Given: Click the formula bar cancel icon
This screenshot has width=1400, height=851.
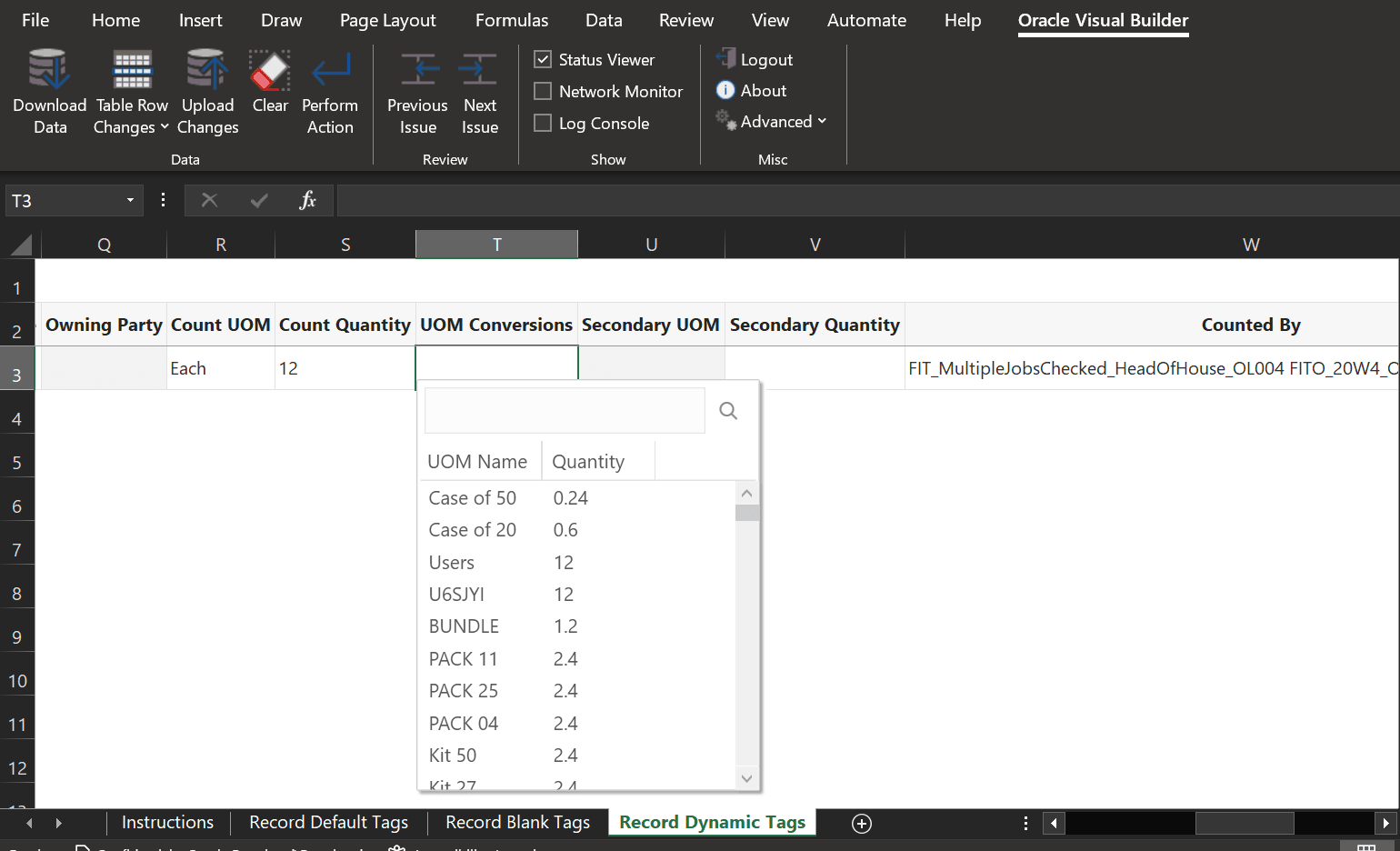Looking at the screenshot, I should 209,200.
